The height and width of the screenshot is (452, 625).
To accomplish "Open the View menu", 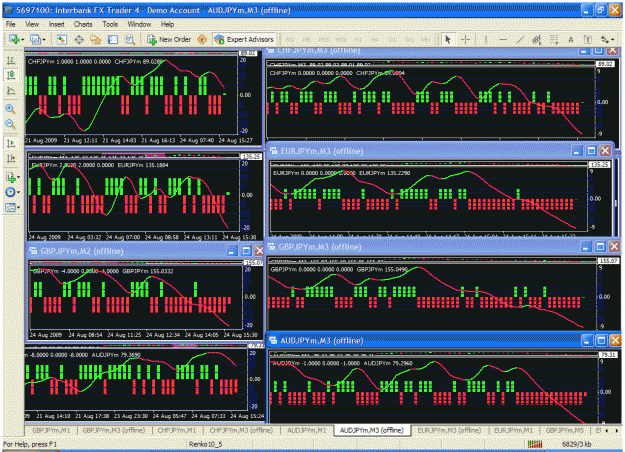I will coord(32,25).
